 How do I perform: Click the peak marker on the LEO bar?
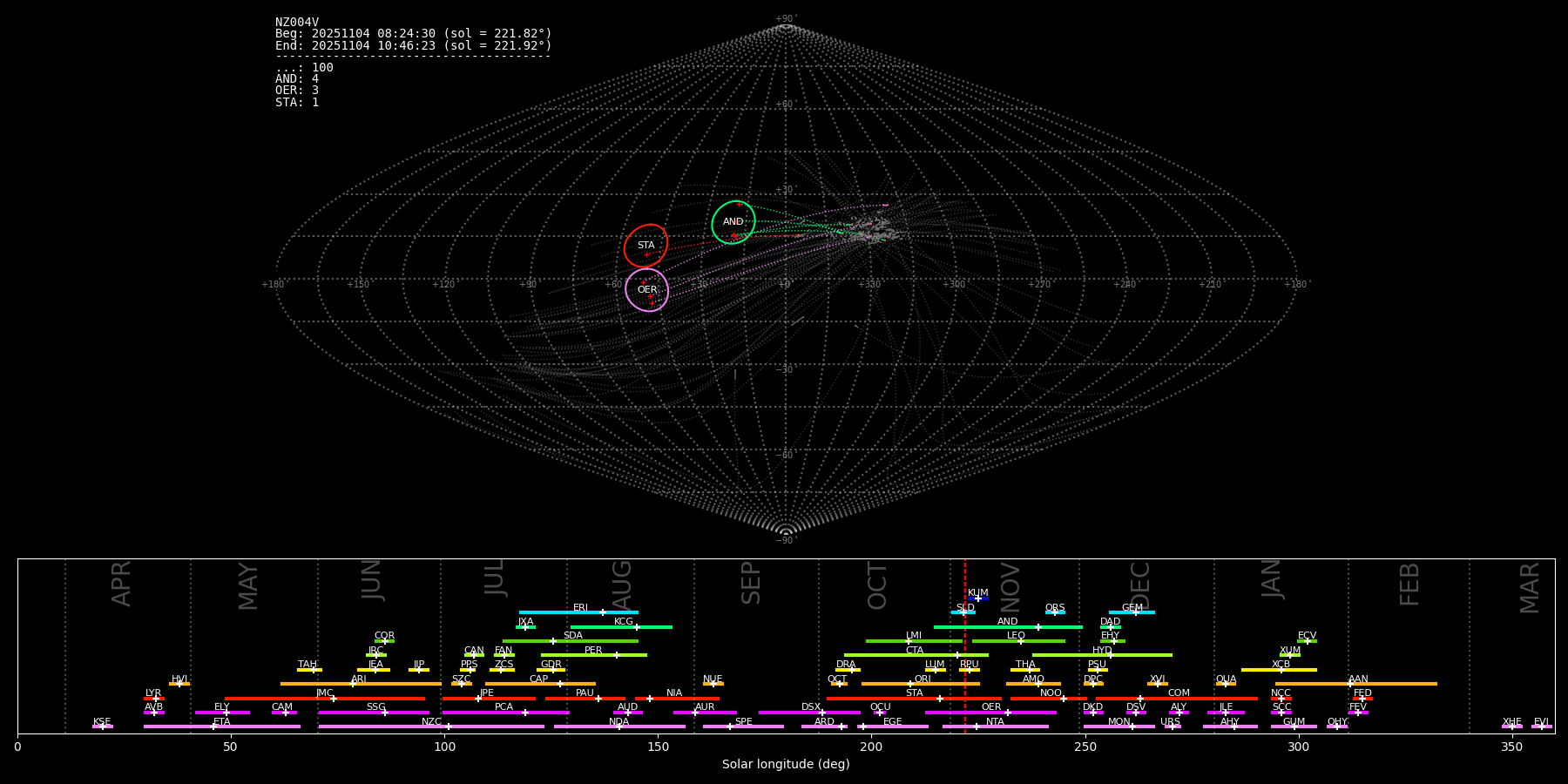pos(1021,641)
